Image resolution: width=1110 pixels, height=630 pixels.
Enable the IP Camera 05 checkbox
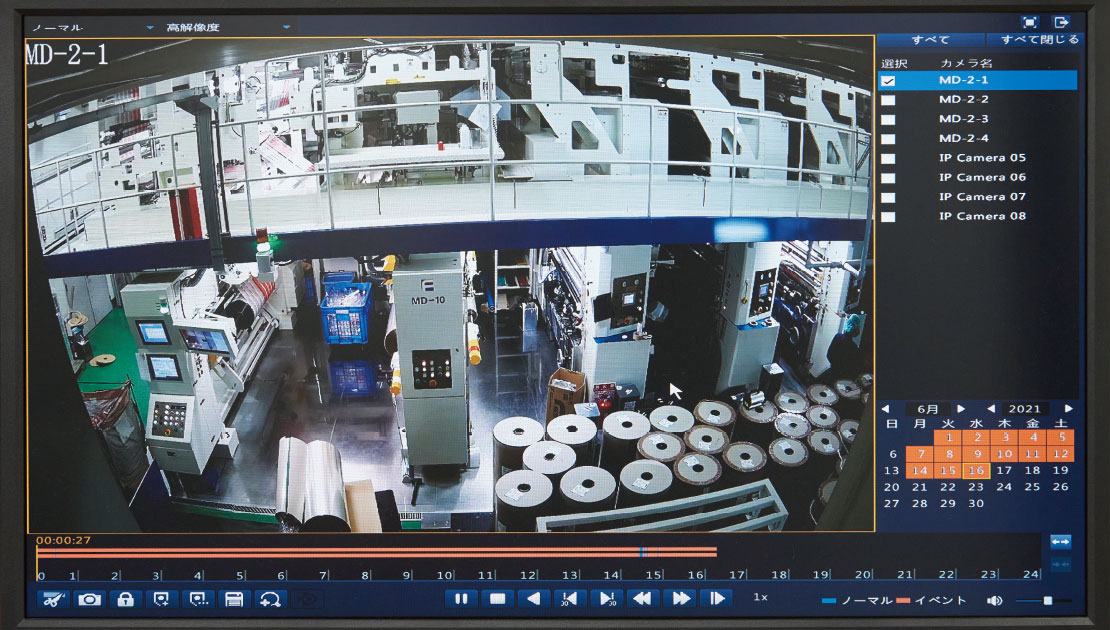888,159
